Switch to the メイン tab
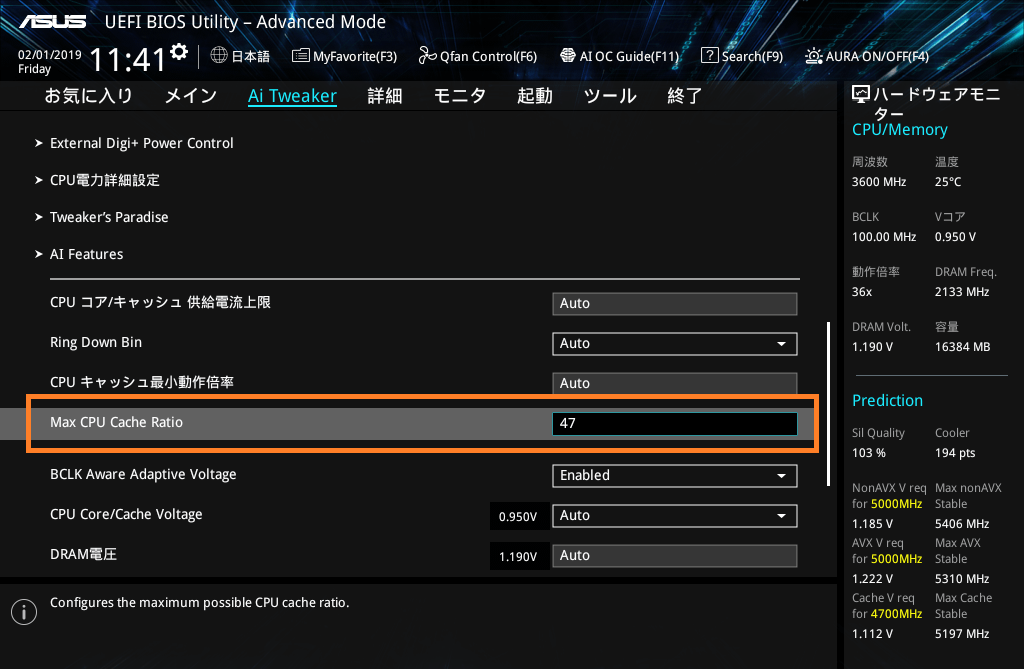Image resolution: width=1024 pixels, height=669 pixels. [x=191, y=96]
